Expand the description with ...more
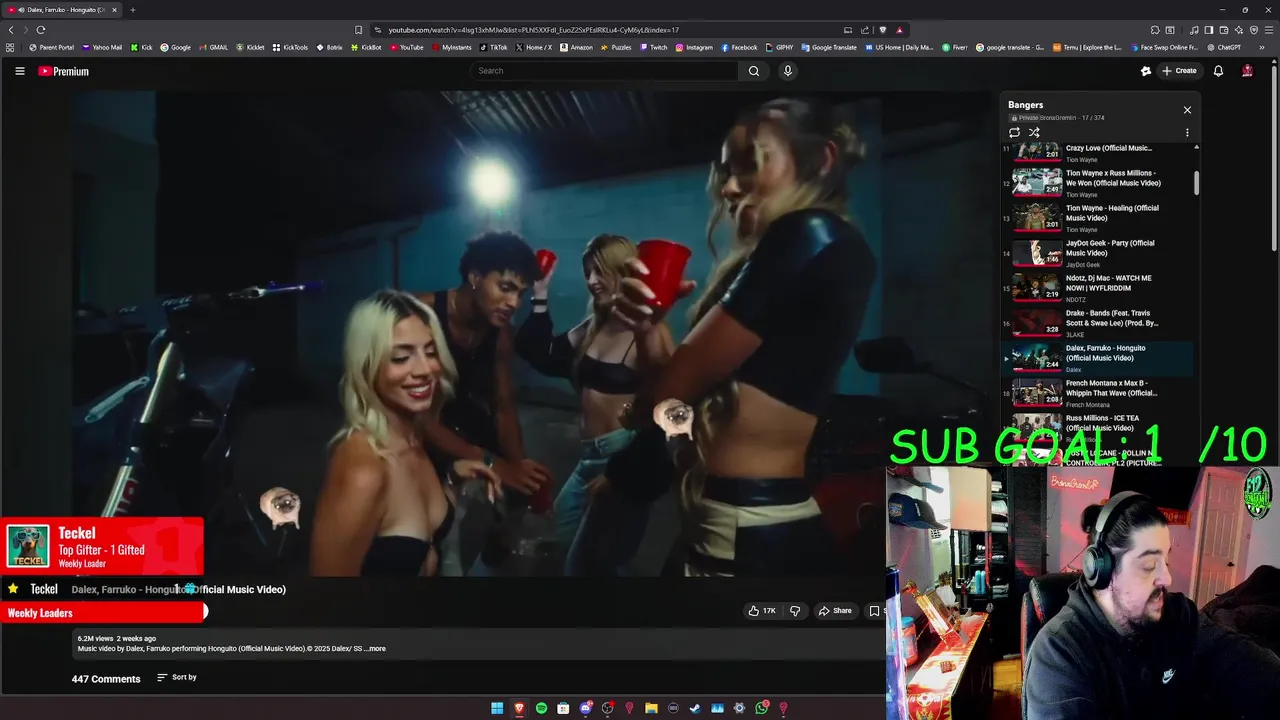The image size is (1280, 720). 376,649
